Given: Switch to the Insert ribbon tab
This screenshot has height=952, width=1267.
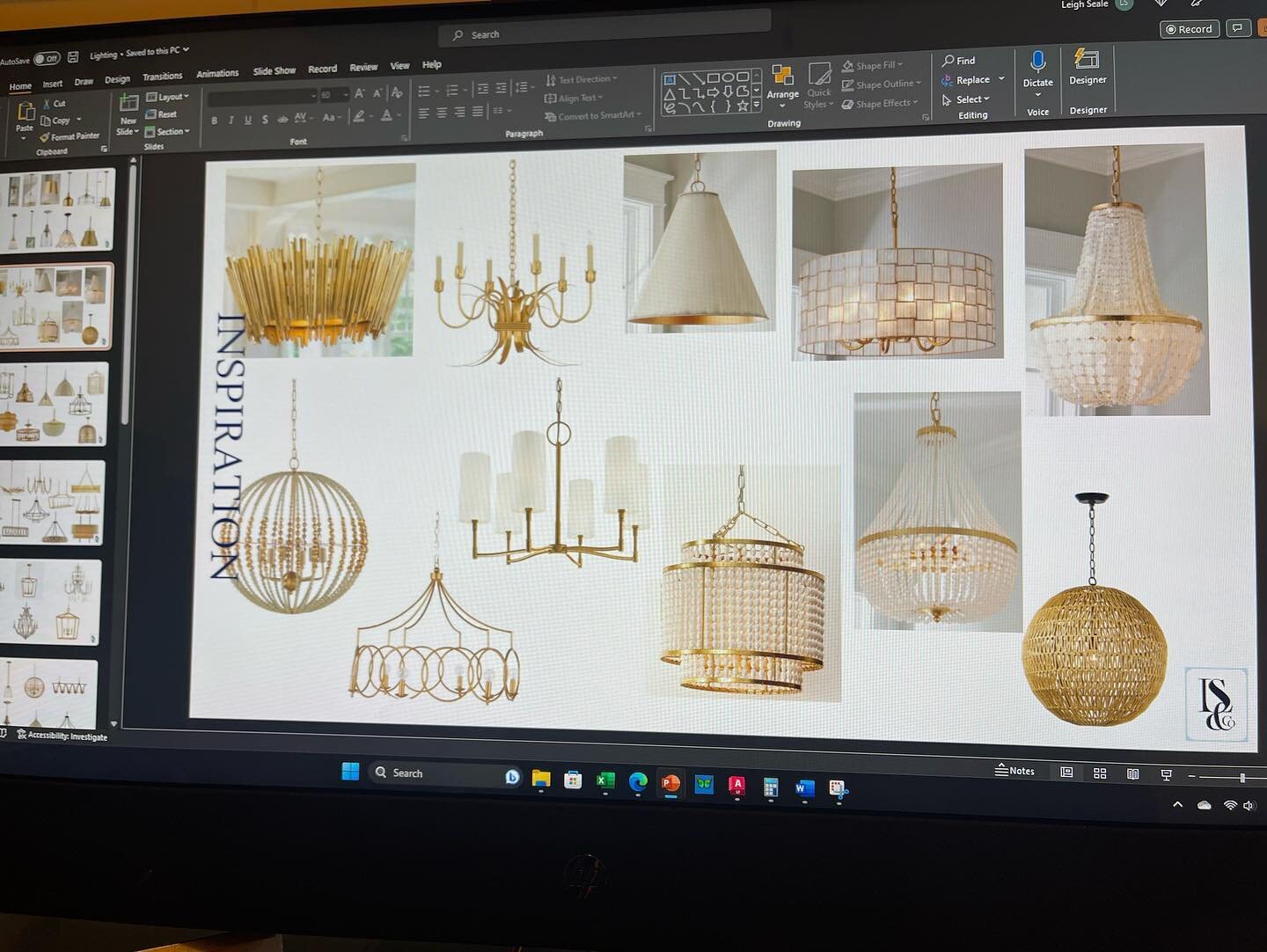Looking at the screenshot, I should (x=53, y=84).
